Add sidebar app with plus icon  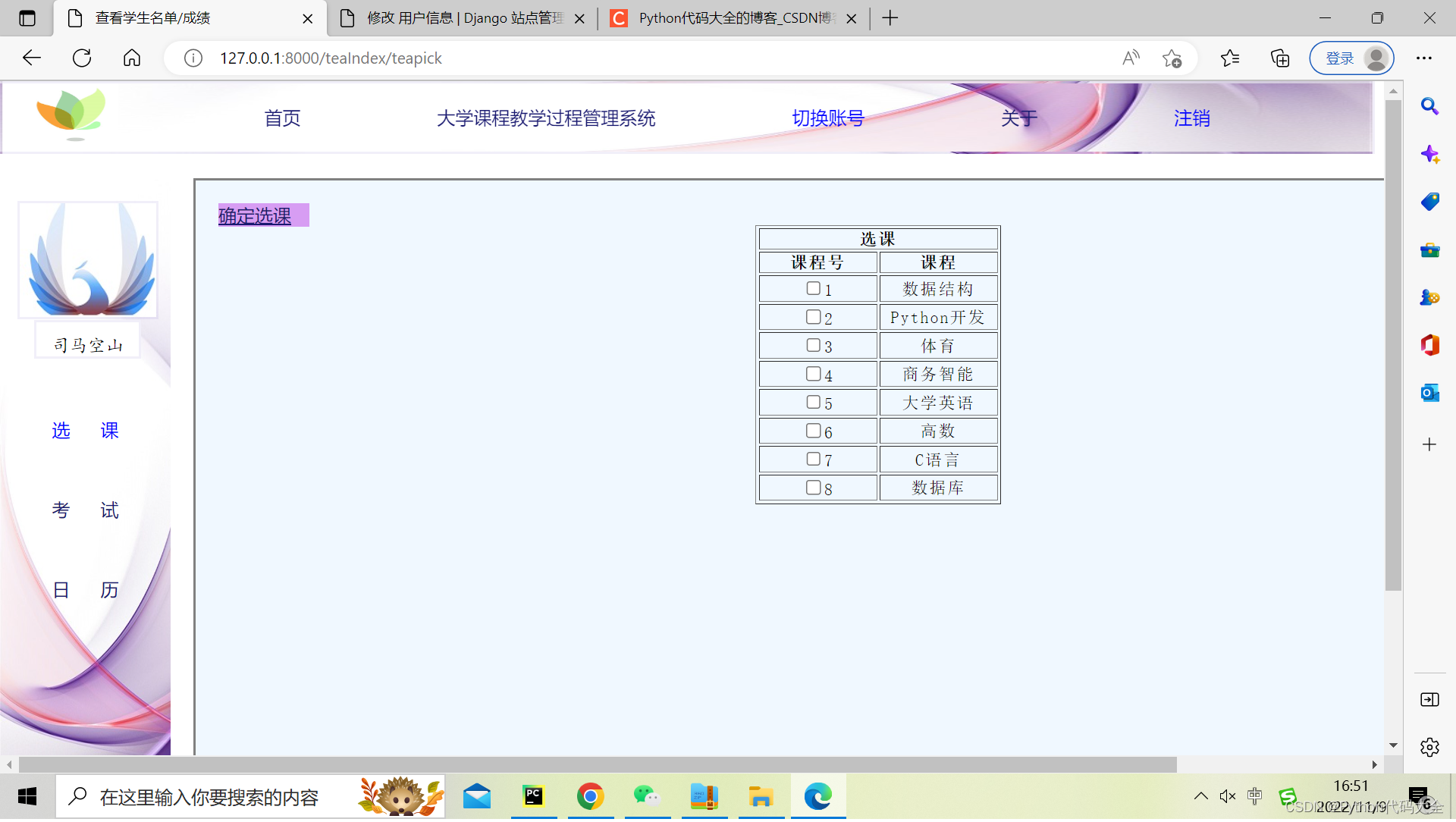(1429, 444)
